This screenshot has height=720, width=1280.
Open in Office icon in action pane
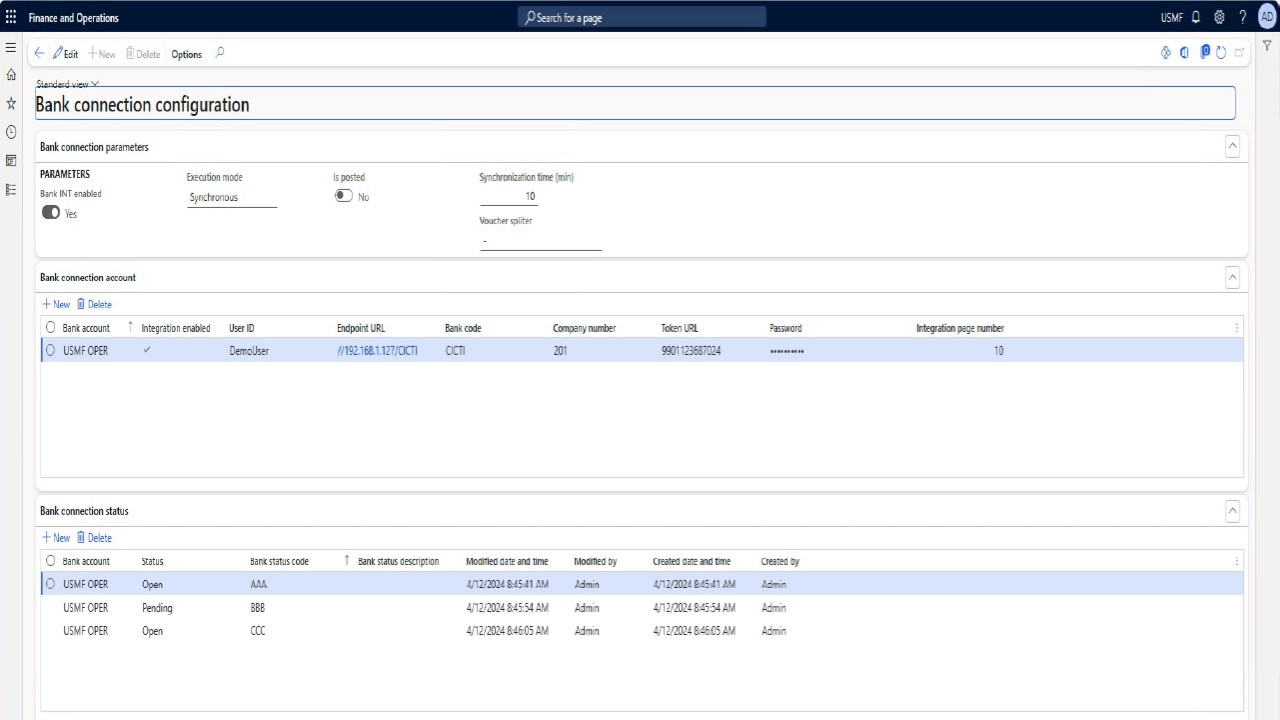(x=1185, y=53)
